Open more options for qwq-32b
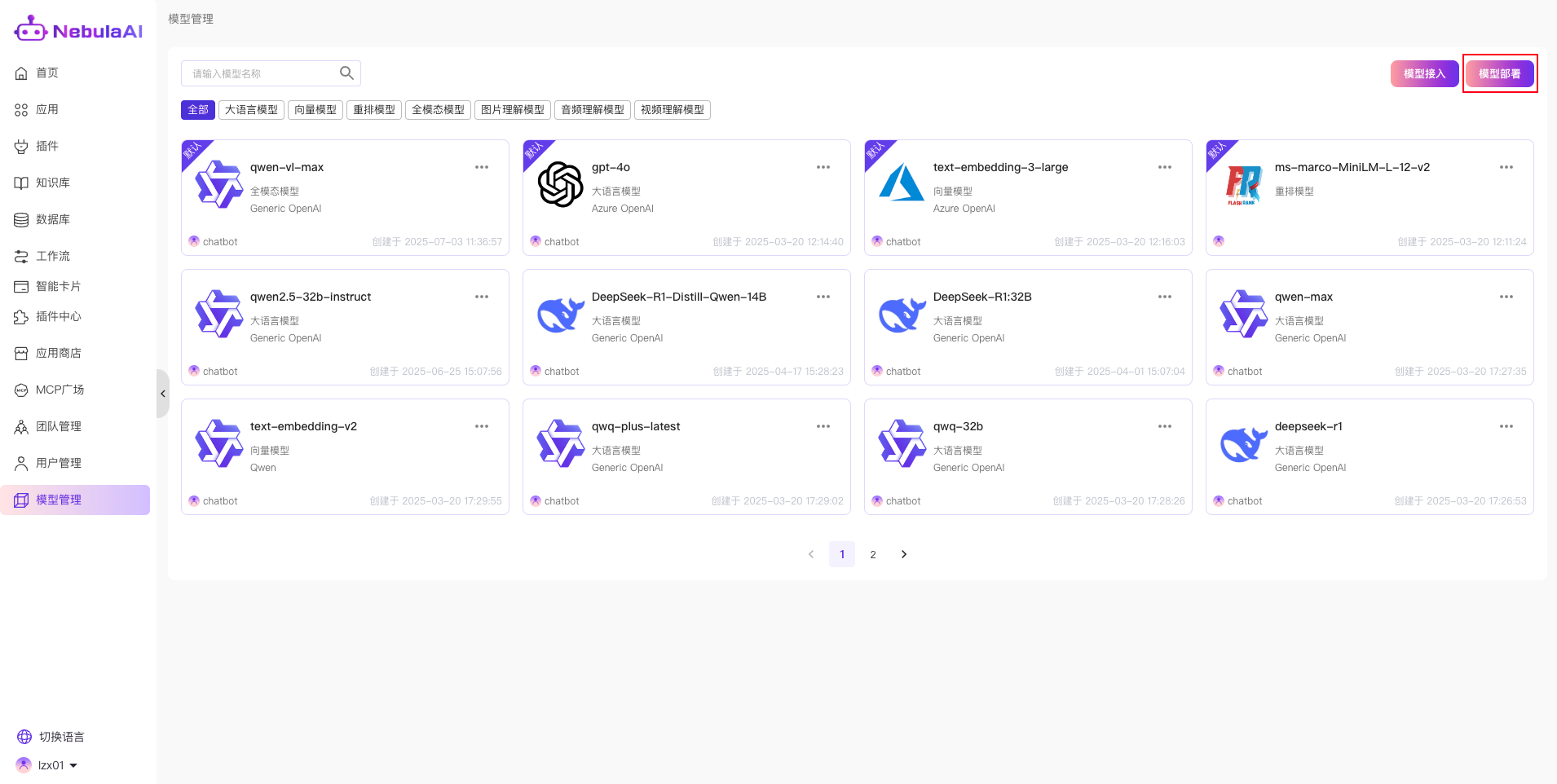Viewport: 1557px width, 784px height. [x=1165, y=426]
